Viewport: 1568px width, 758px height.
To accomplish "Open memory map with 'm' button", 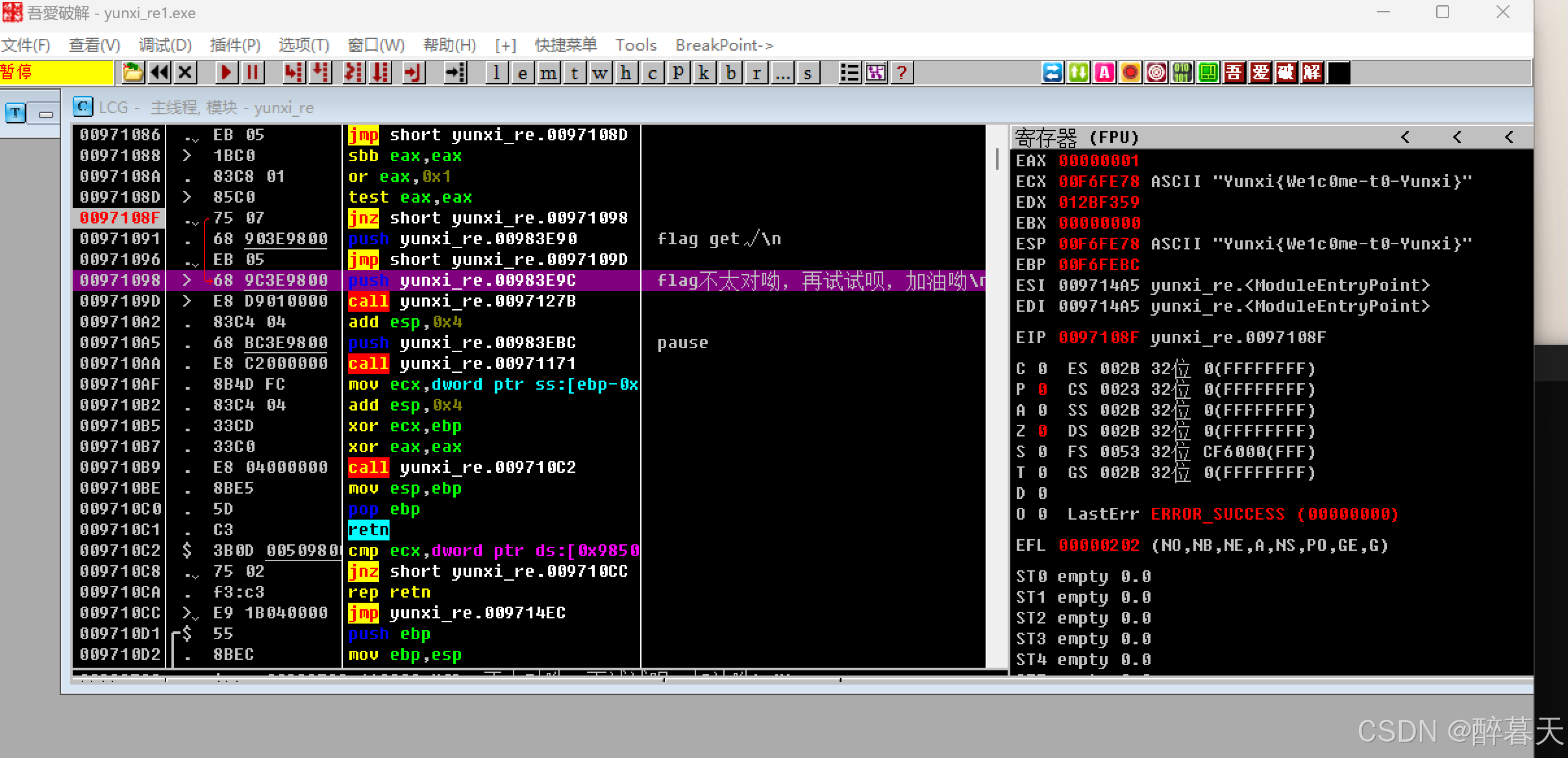I will tap(549, 72).
